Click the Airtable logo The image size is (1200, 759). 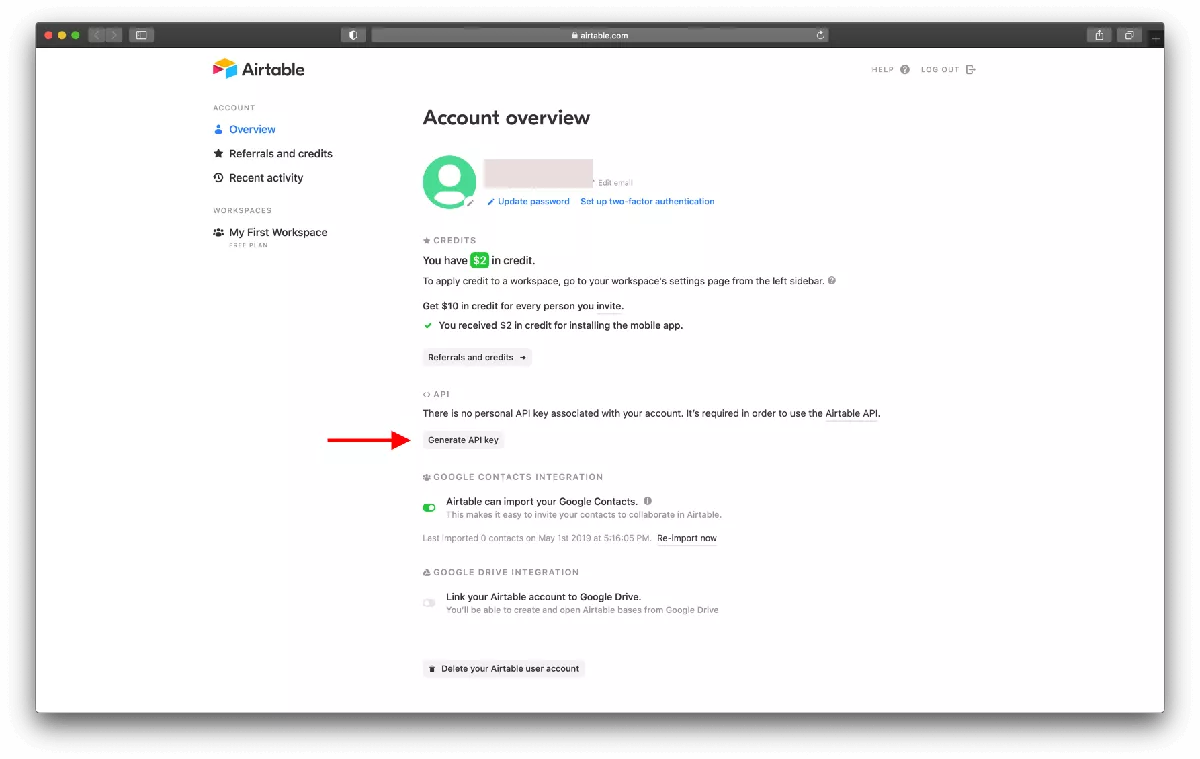[x=258, y=69]
